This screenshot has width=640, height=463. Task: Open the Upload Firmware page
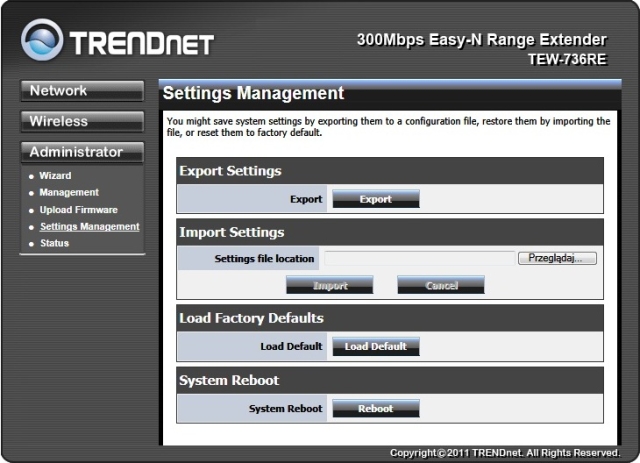click(78, 210)
